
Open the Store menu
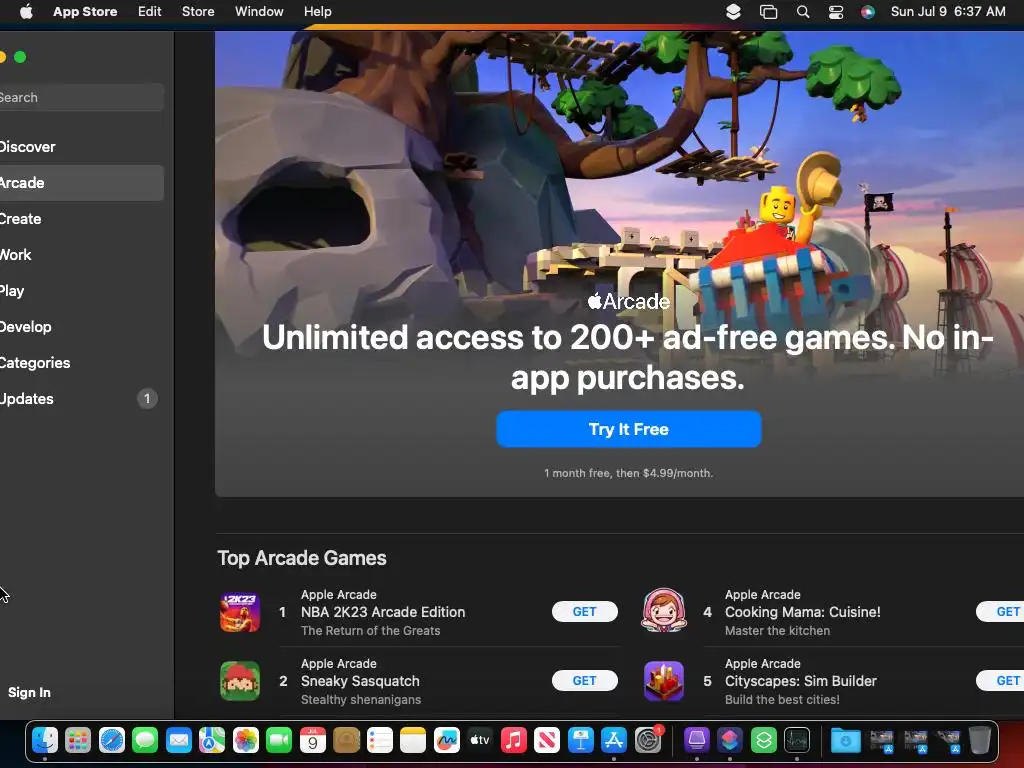click(198, 12)
